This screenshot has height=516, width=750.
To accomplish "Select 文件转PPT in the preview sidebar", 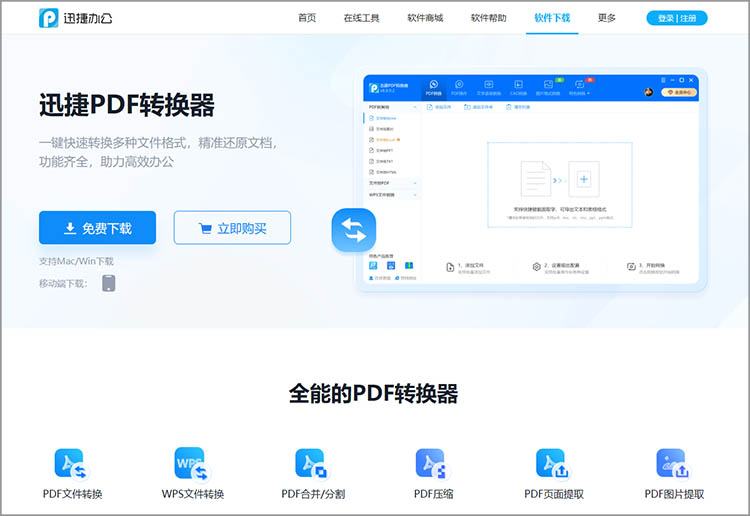I will pos(381,151).
